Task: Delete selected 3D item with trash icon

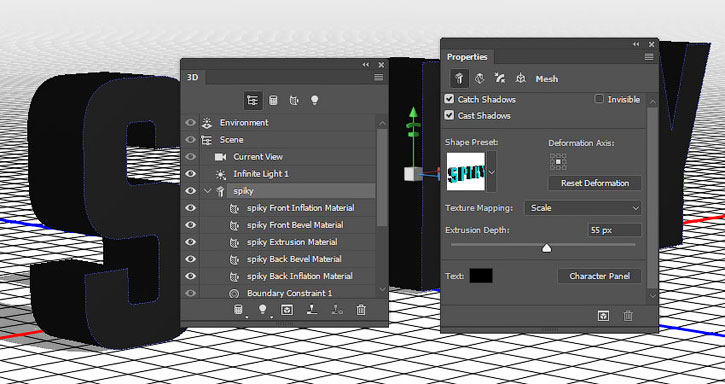Action: pos(361,310)
